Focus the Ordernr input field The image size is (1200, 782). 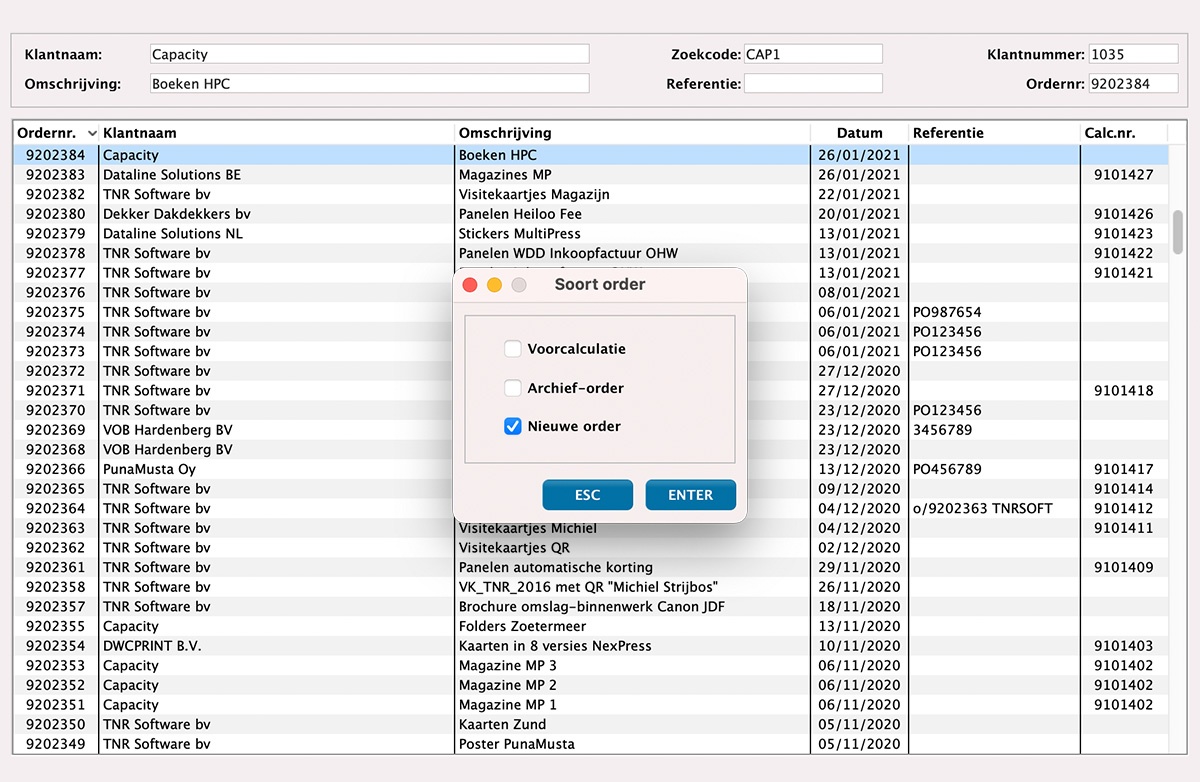tap(1134, 84)
